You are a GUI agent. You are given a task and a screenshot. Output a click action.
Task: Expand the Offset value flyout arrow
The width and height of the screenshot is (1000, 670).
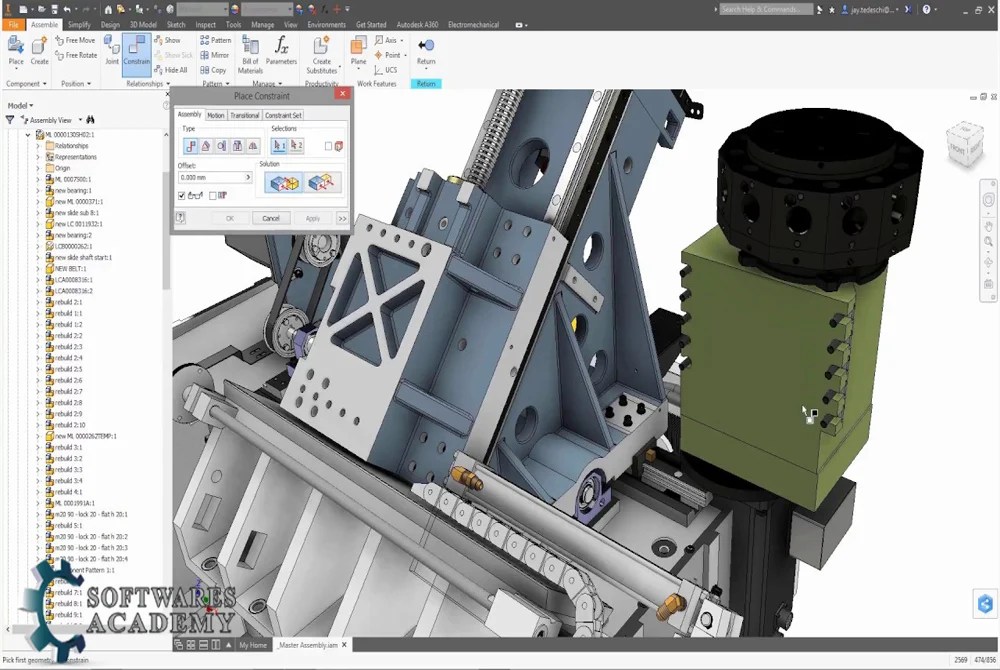coord(249,177)
